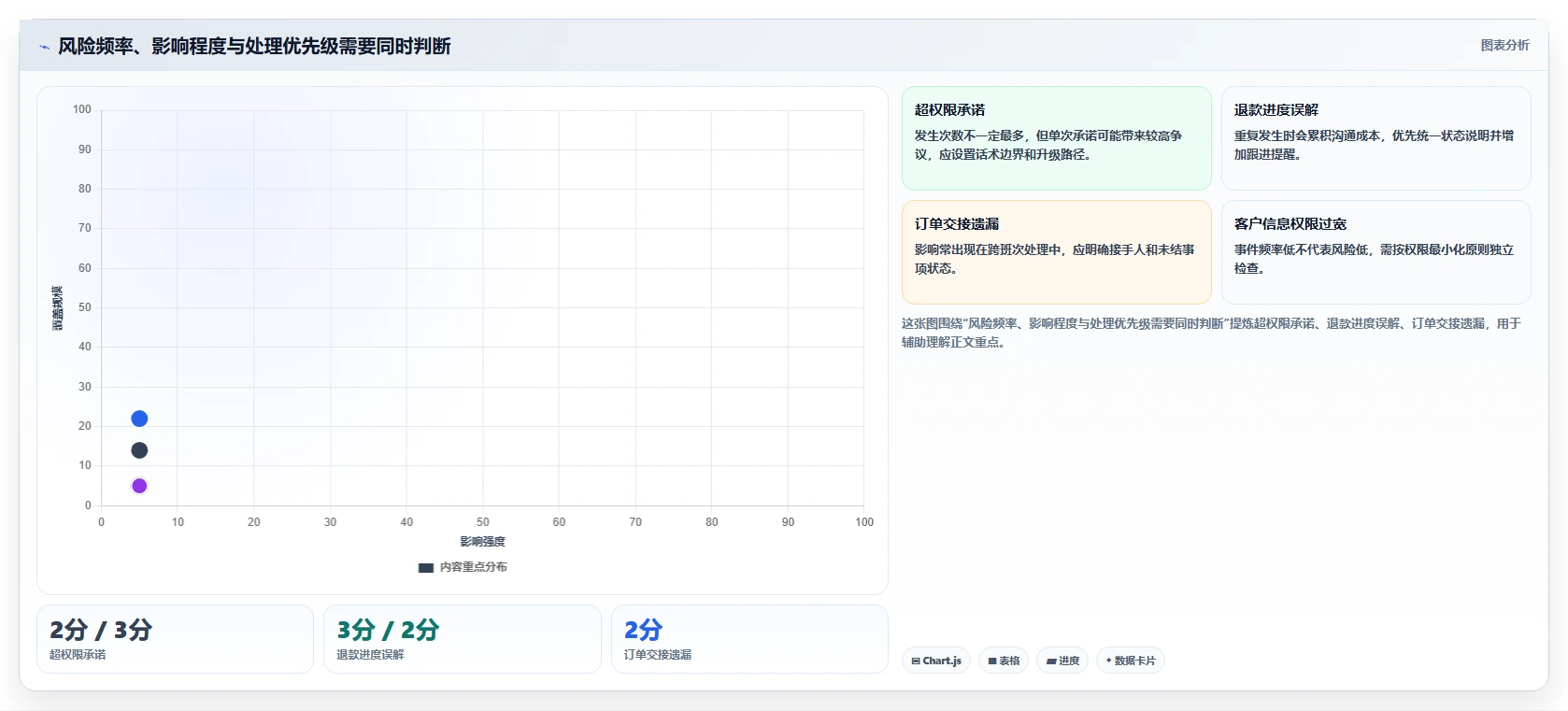Click the text 事件频率低不代表风险低 in the card
The width and height of the screenshot is (1568, 711).
click(x=1301, y=249)
